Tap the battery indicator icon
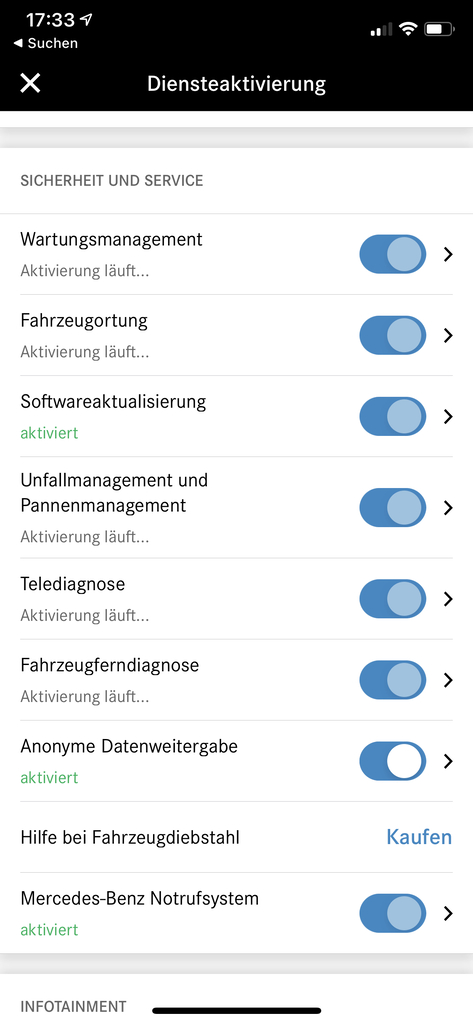 [x=439, y=29]
